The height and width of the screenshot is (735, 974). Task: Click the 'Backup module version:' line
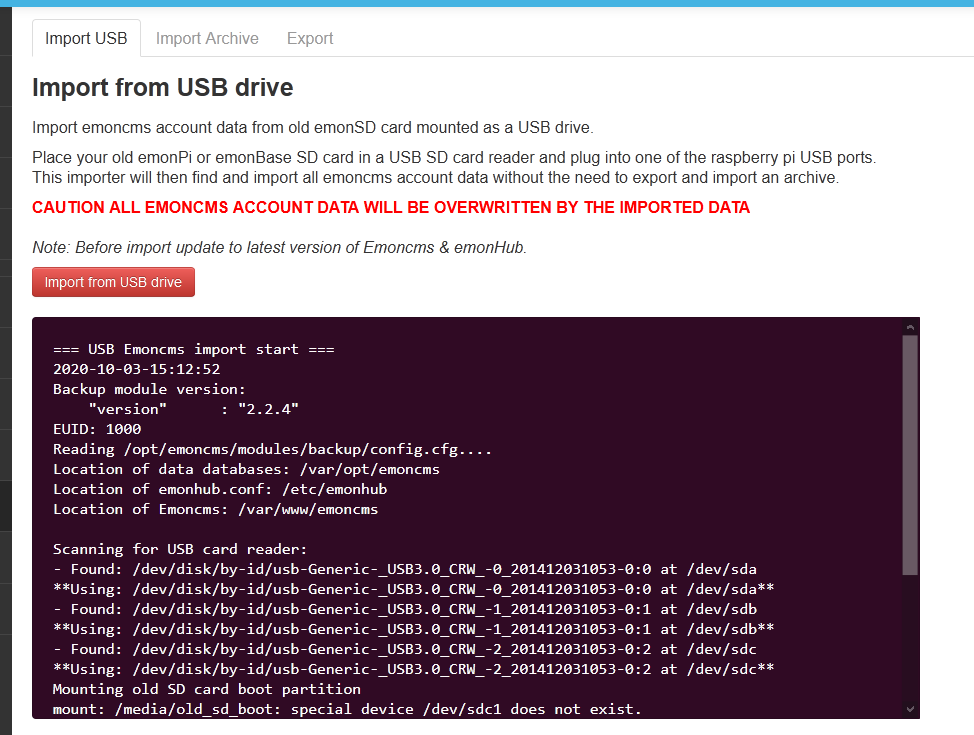[149, 389]
